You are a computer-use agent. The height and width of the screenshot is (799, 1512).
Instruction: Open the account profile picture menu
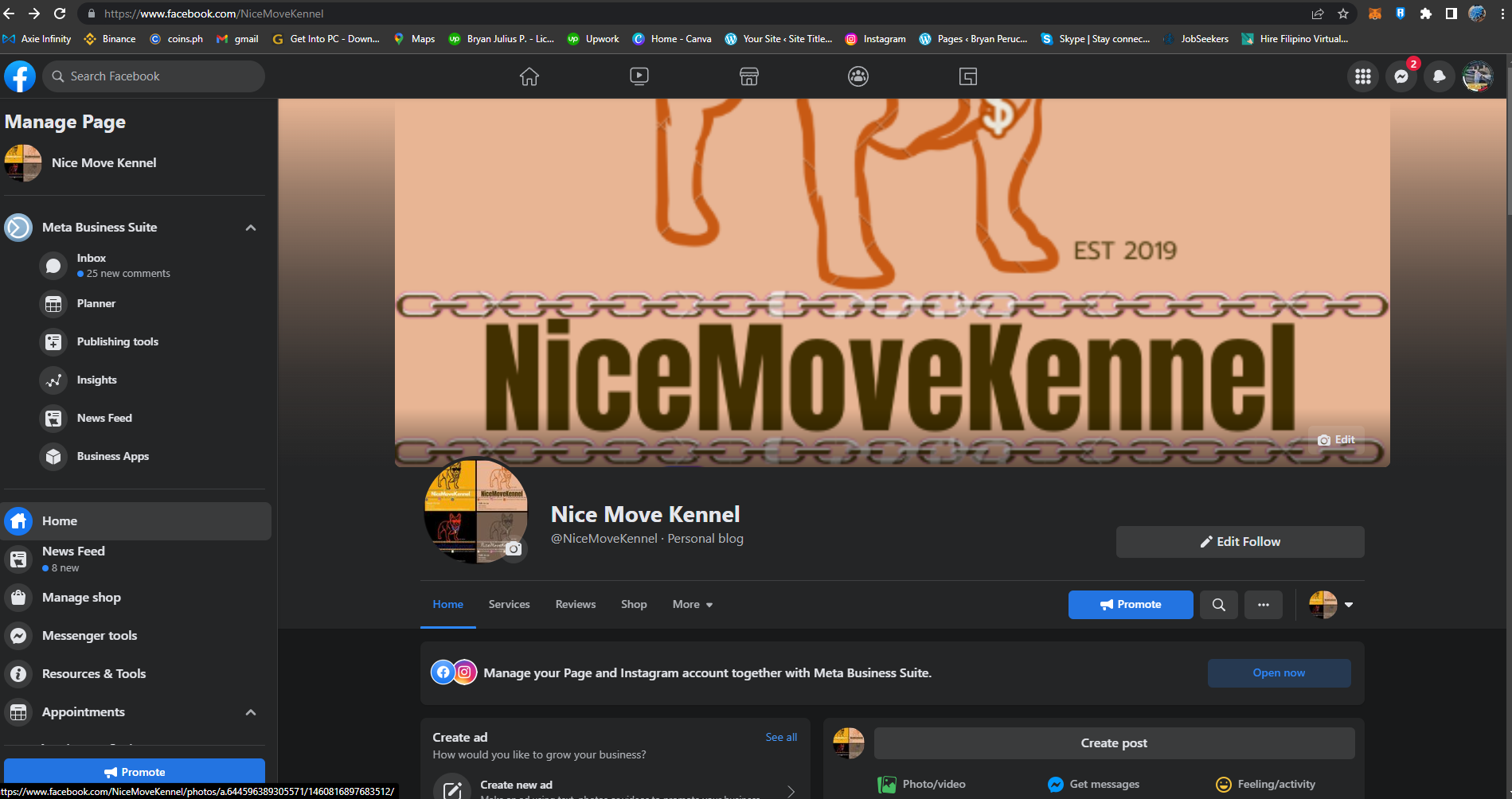(1478, 76)
